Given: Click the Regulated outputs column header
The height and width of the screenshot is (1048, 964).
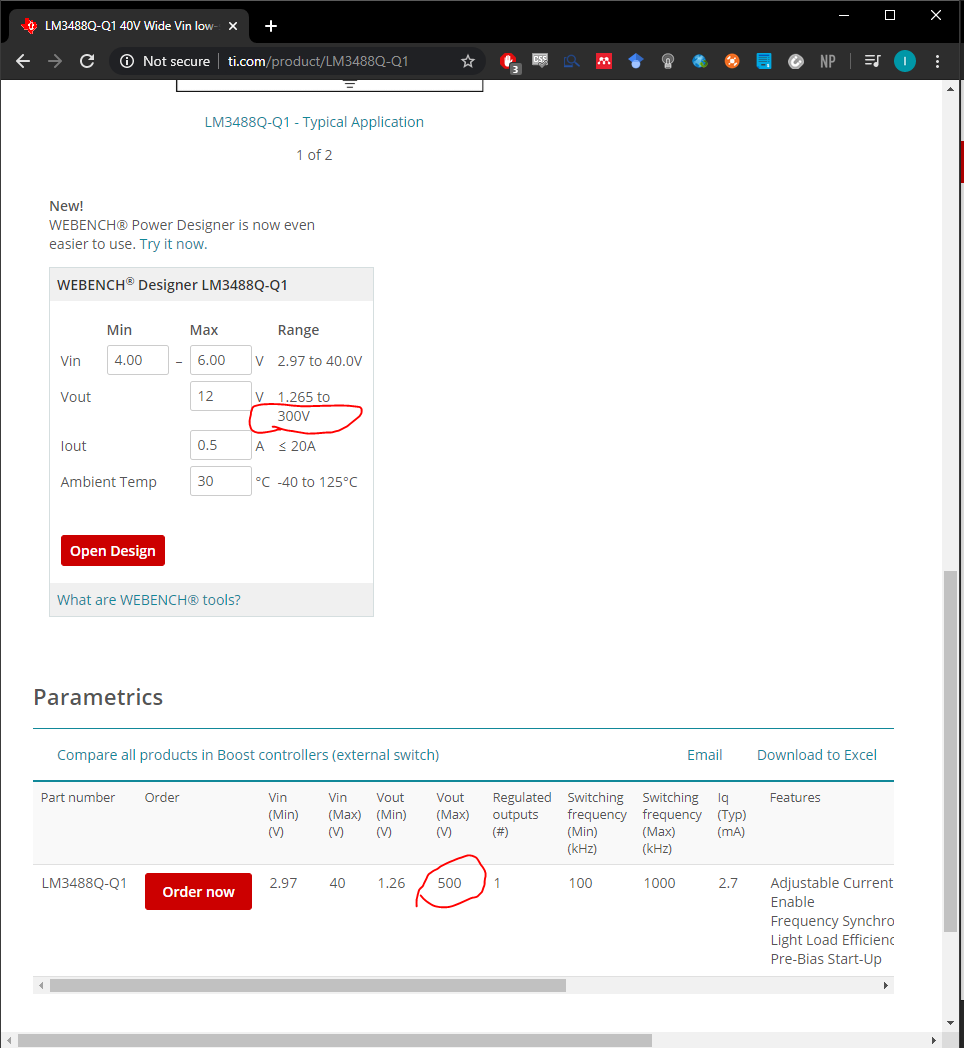Looking at the screenshot, I should tap(522, 815).
